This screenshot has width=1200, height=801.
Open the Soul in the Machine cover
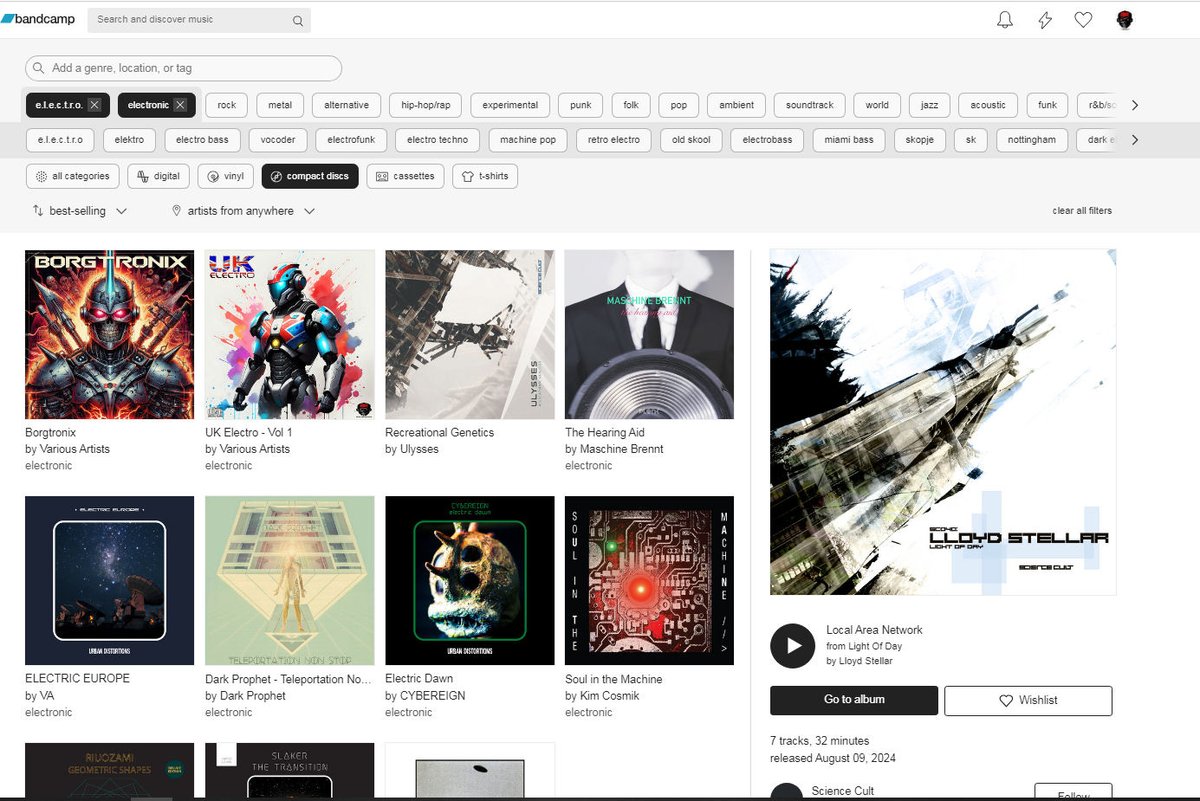tap(649, 580)
